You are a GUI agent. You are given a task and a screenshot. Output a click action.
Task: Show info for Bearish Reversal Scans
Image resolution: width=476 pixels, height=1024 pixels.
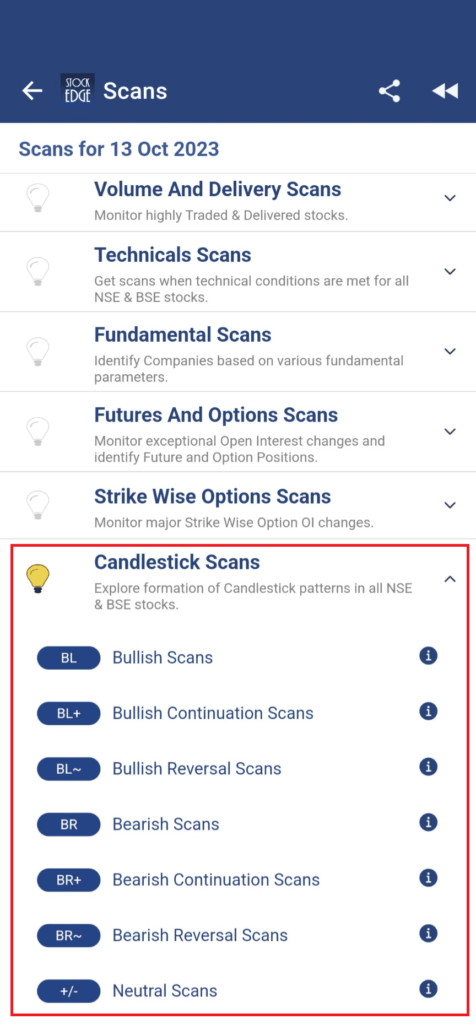(x=428, y=933)
